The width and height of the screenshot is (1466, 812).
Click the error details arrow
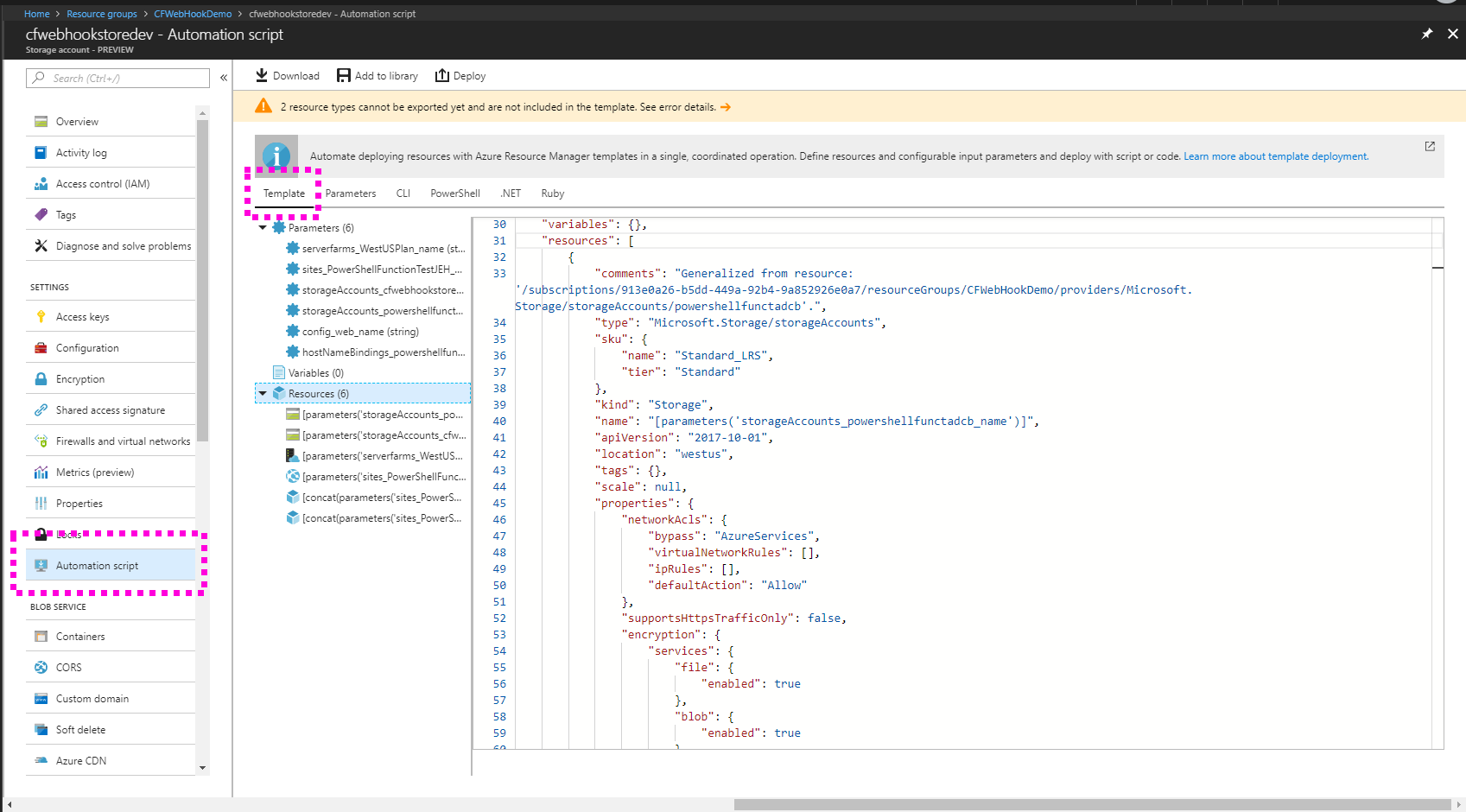coord(726,107)
